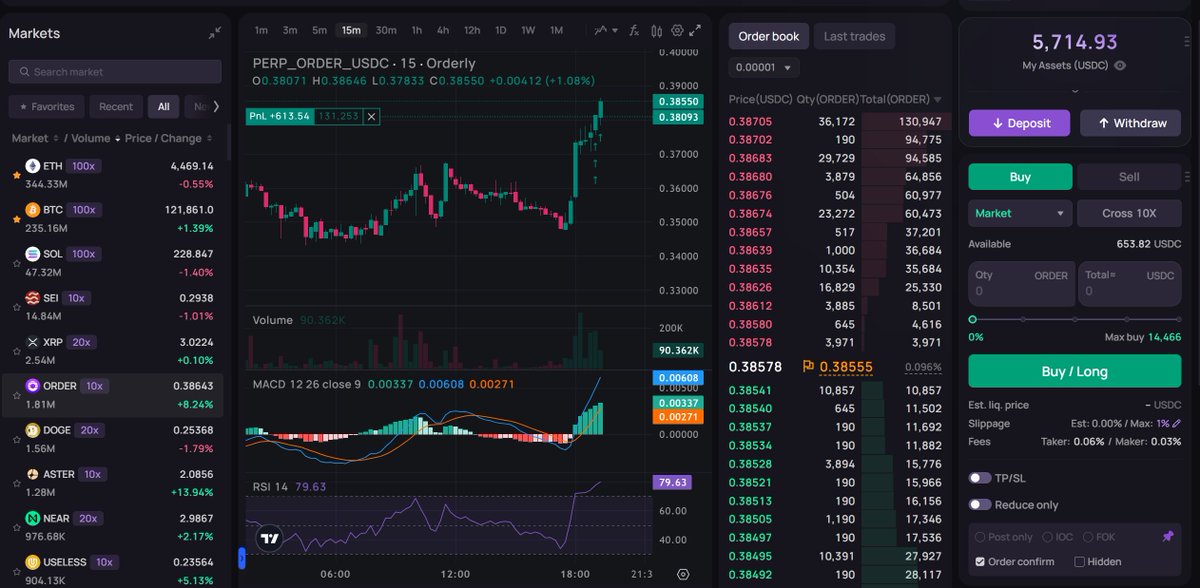
Task: Switch to the Last trades tab
Action: pyautogui.click(x=854, y=36)
